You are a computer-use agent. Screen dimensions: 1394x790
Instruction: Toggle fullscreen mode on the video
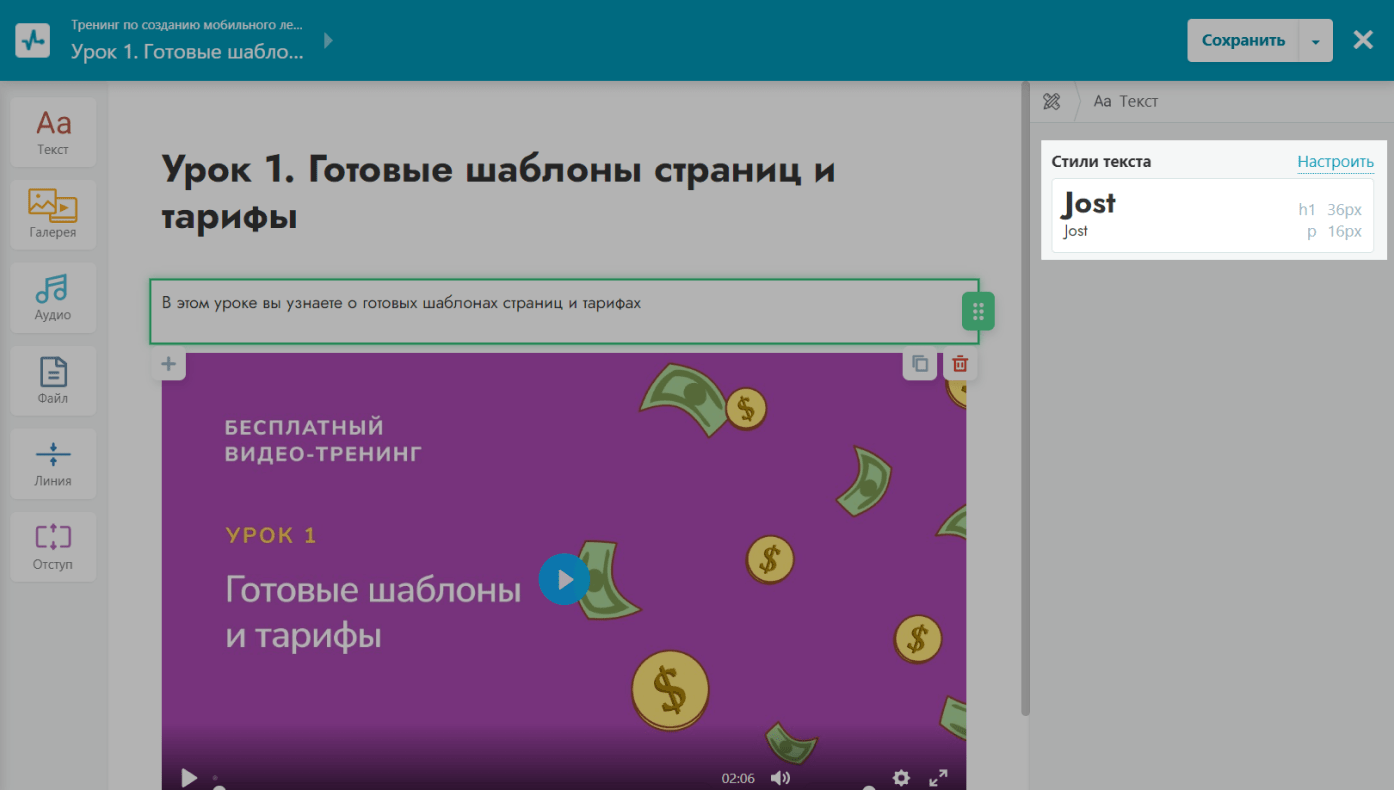pyautogui.click(x=938, y=778)
